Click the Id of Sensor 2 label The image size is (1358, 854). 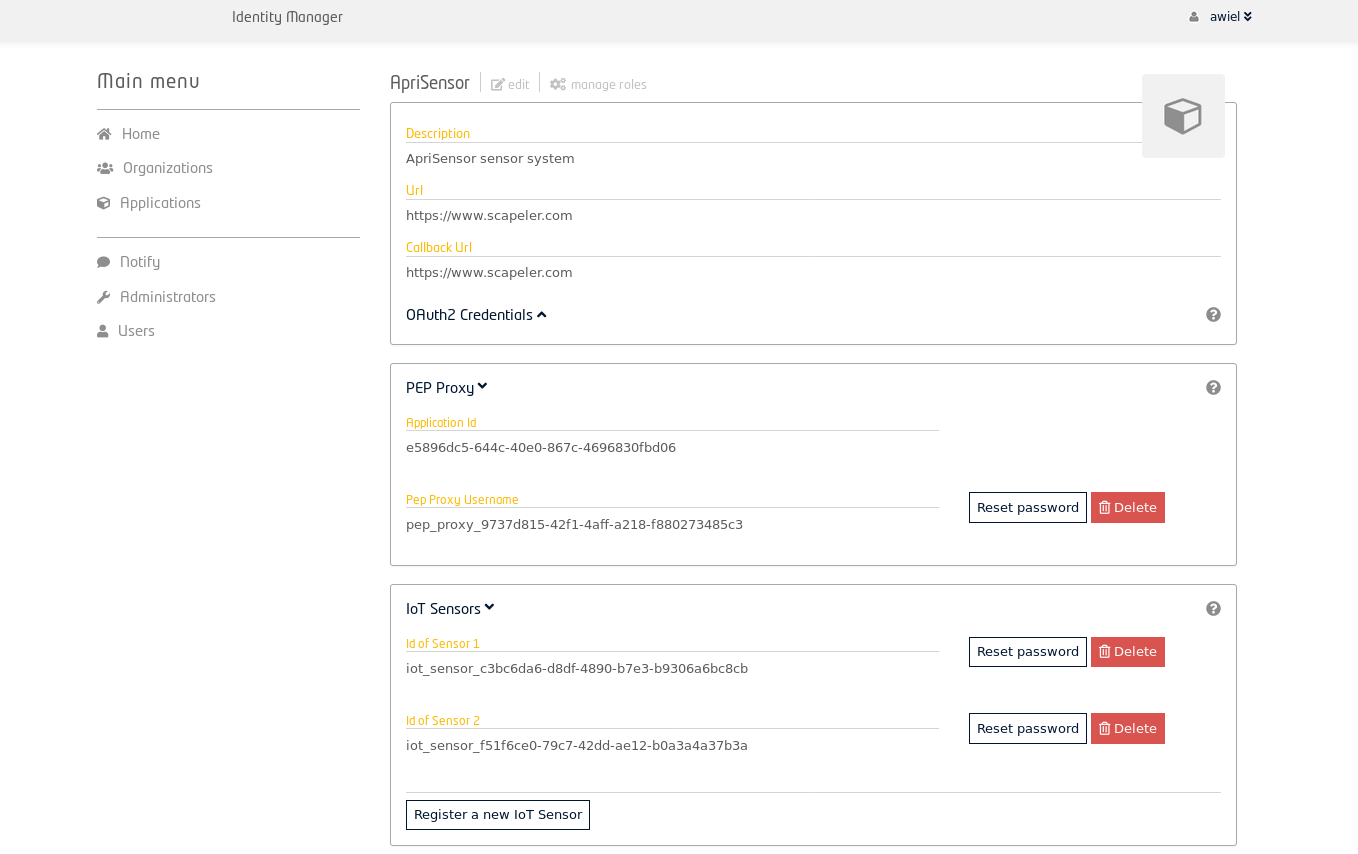[x=443, y=721]
